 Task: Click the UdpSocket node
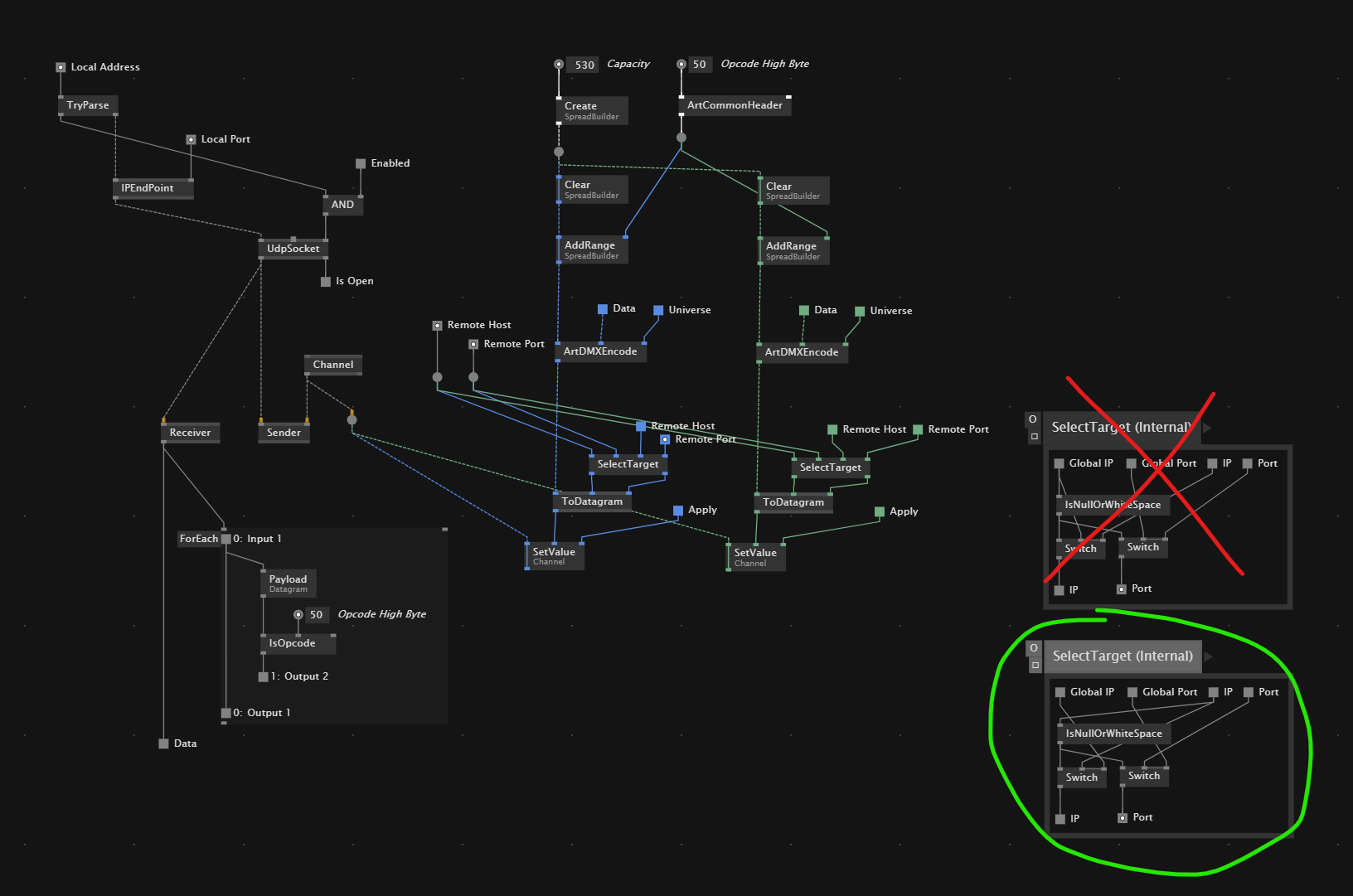[x=293, y=249]
